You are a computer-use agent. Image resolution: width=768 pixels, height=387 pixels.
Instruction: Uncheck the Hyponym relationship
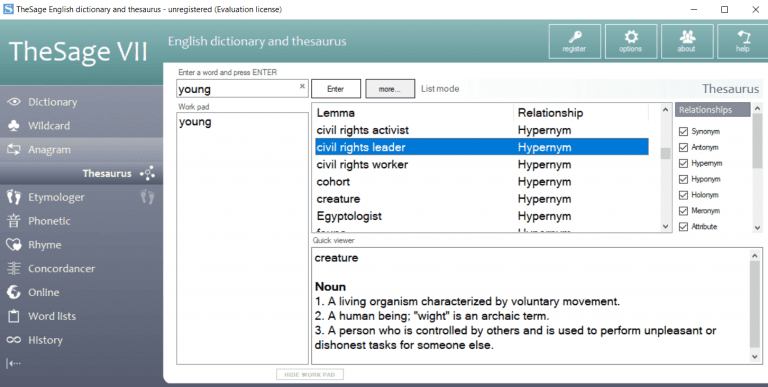point(683,179)
